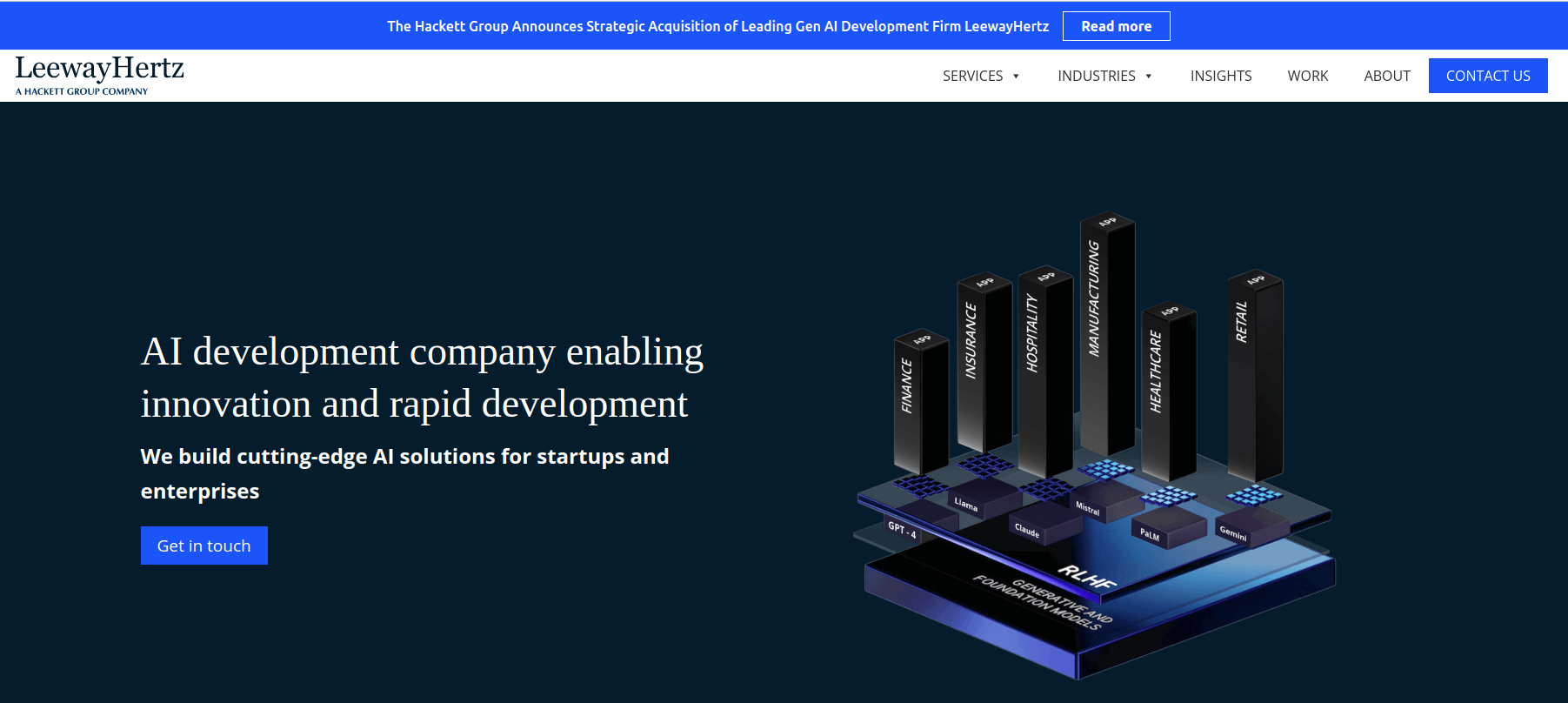The height and width of the screenshot is (703, 1568).
Task: Click the Read more announcement button
Action: click(1116, 26)
